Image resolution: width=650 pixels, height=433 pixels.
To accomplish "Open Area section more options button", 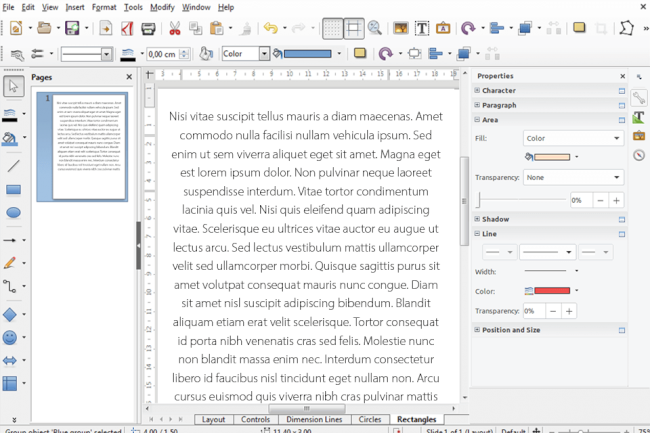I will click(x=622, y=120).
